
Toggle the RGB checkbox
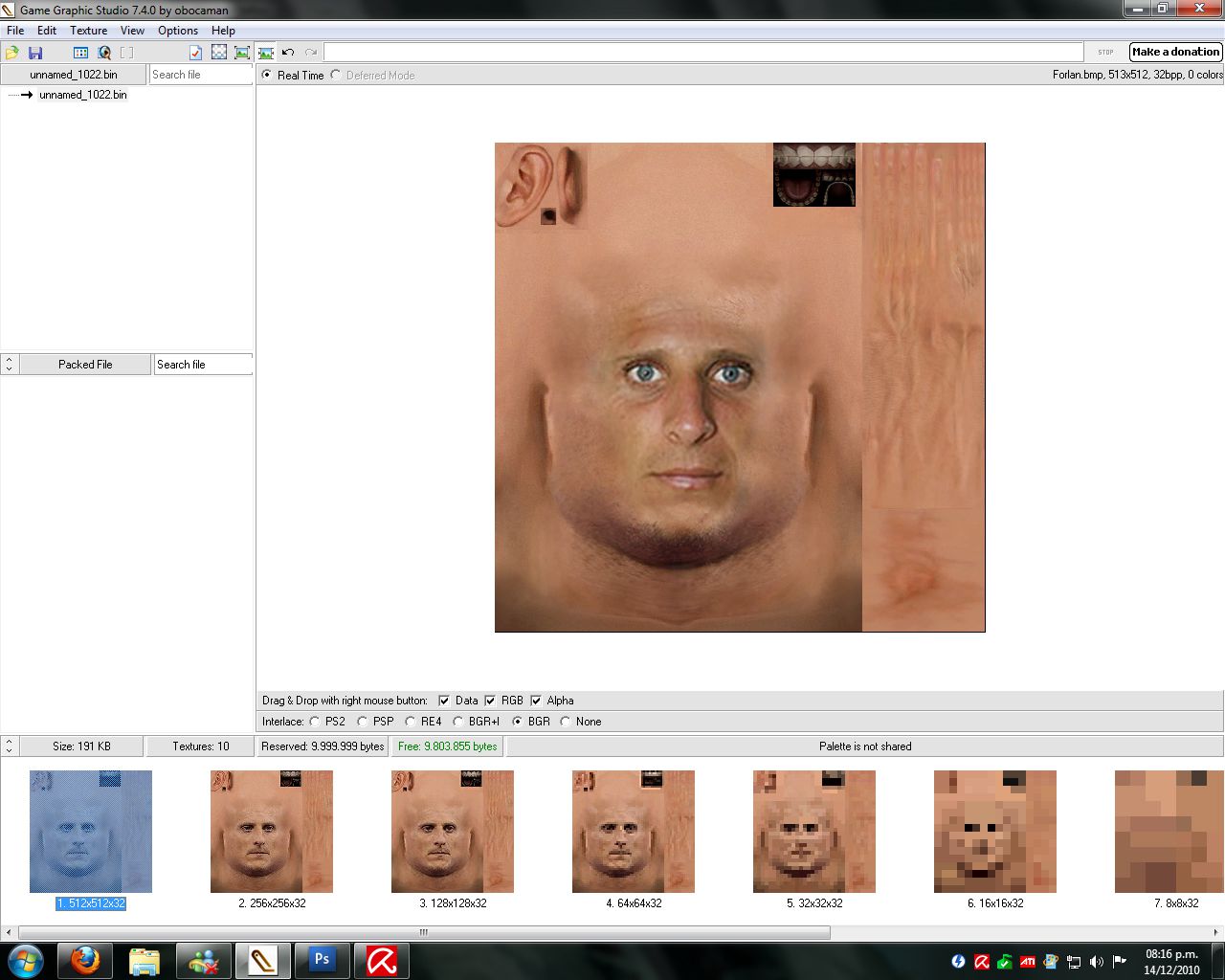pyautogui.click(x=490, y=701)
